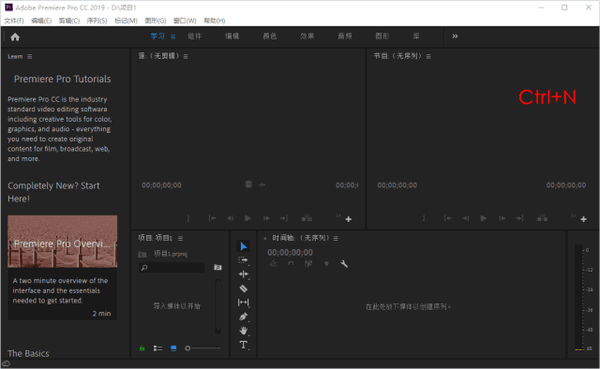The image size is (600, 369).
Task: Open the Program monitor panel menu
Action: 429,56
